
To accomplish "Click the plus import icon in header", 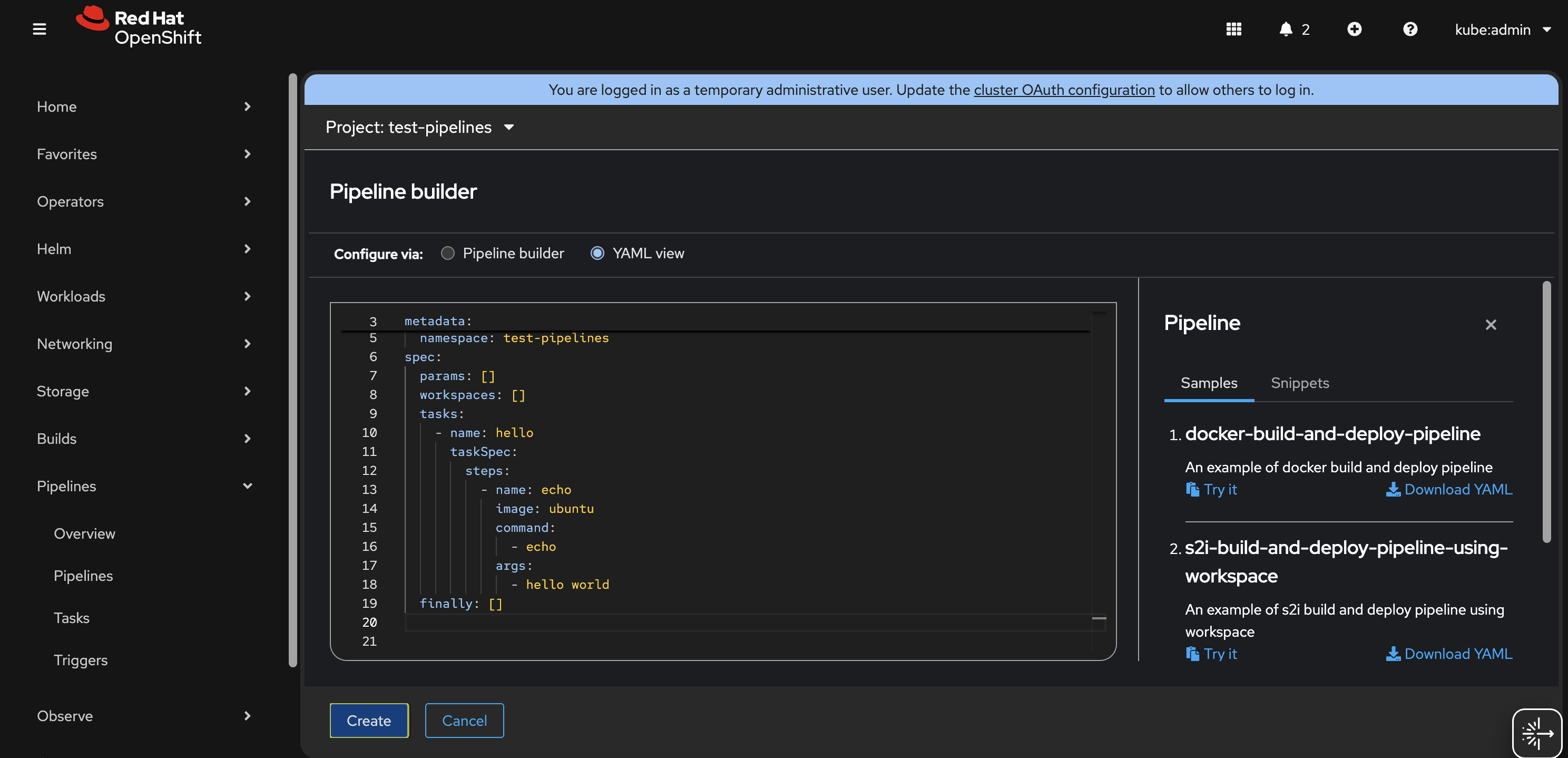I will (1354, 28).
